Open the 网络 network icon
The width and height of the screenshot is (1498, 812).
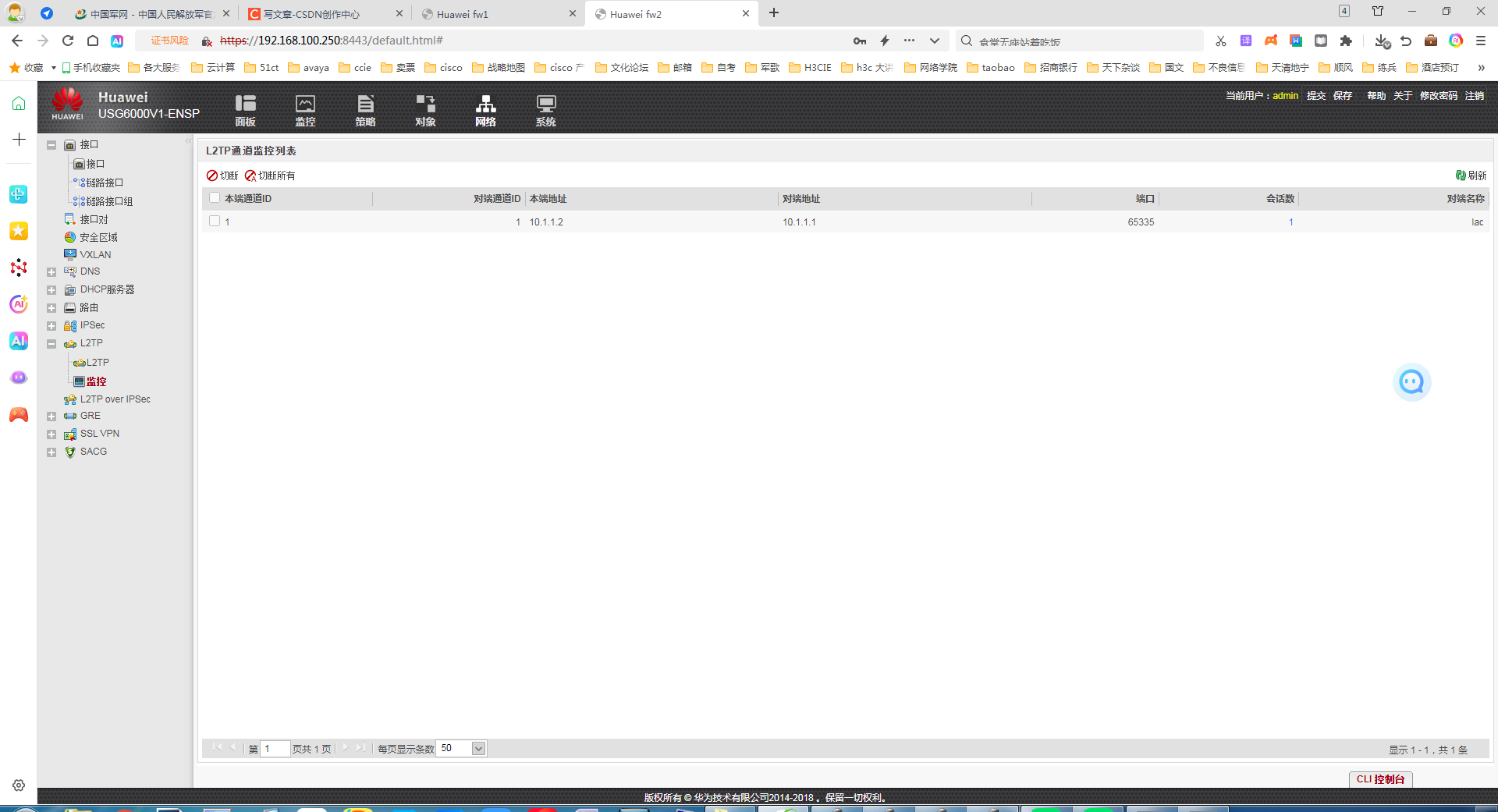pos(485,110)
